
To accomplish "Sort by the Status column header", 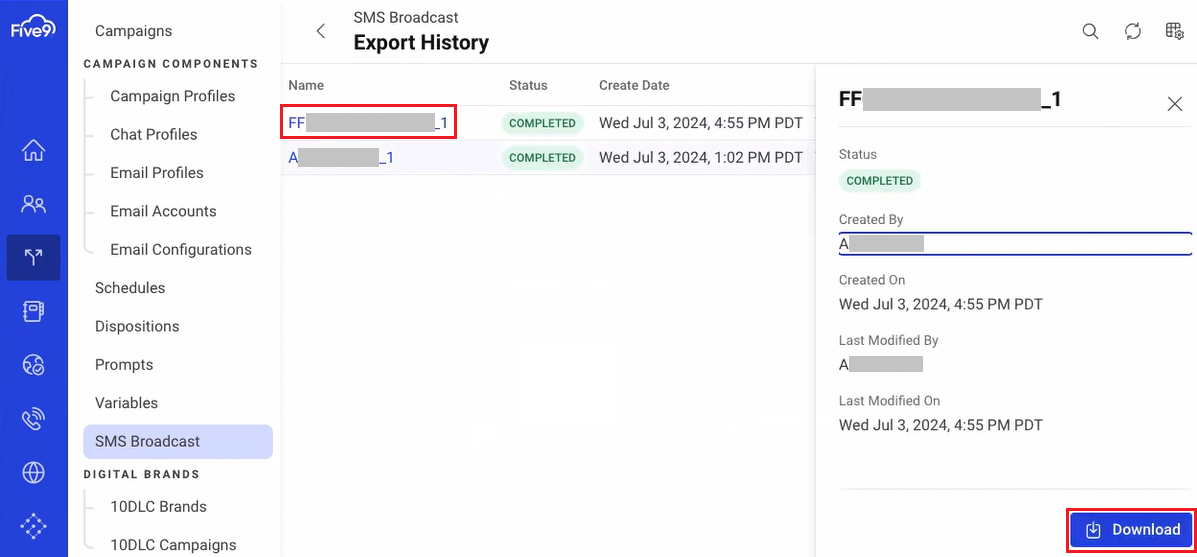I will click(x=528, y=85).
